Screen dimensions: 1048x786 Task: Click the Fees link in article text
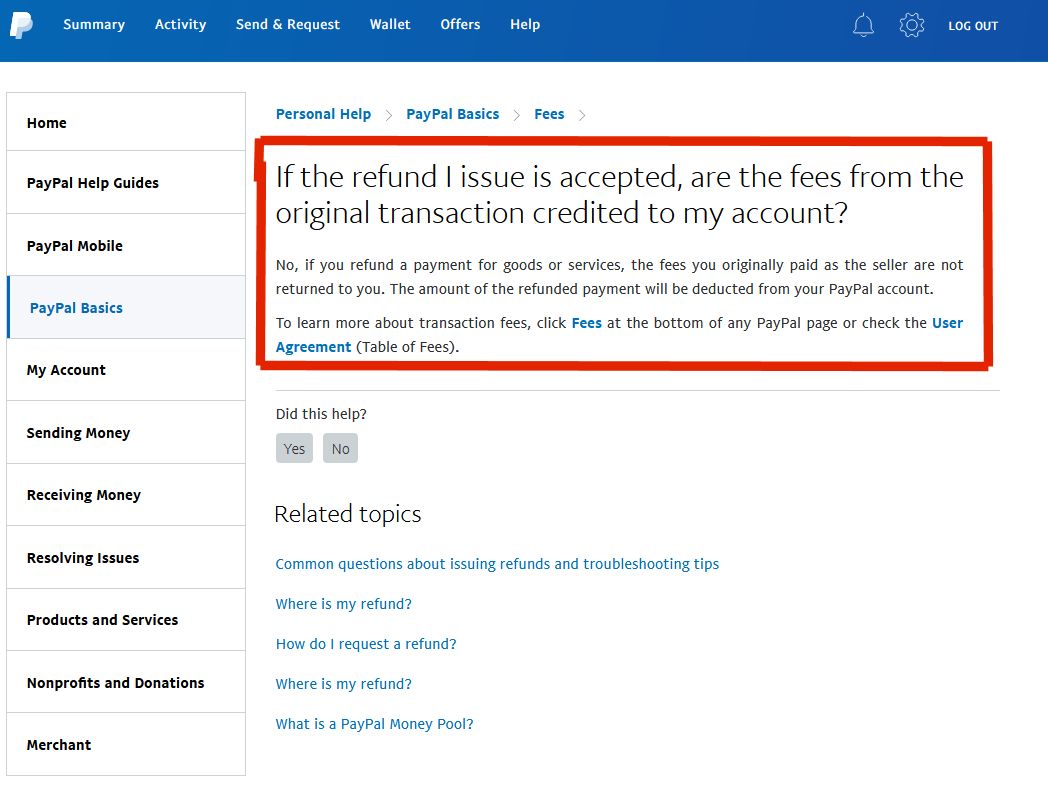pyautogui.click(x=586, y=323)
